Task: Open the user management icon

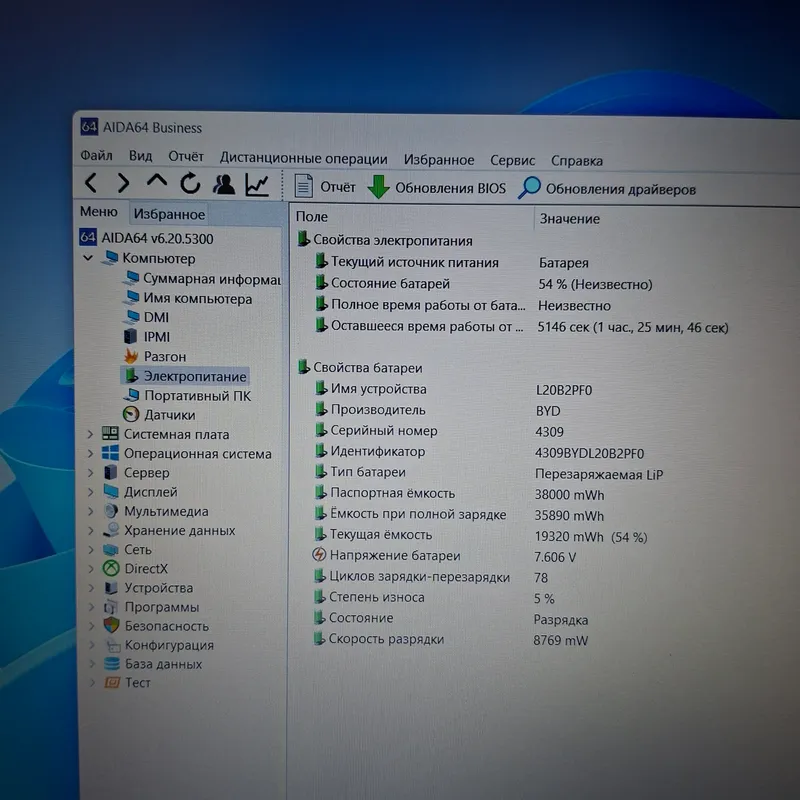Action: click(223, 184)
